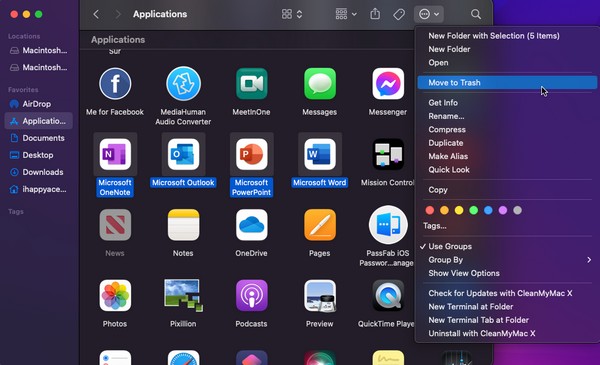Image resolution: width=600 pixels, height=365 pixels.
Task: Choose Move to Trash
Action: coord(507,83)
